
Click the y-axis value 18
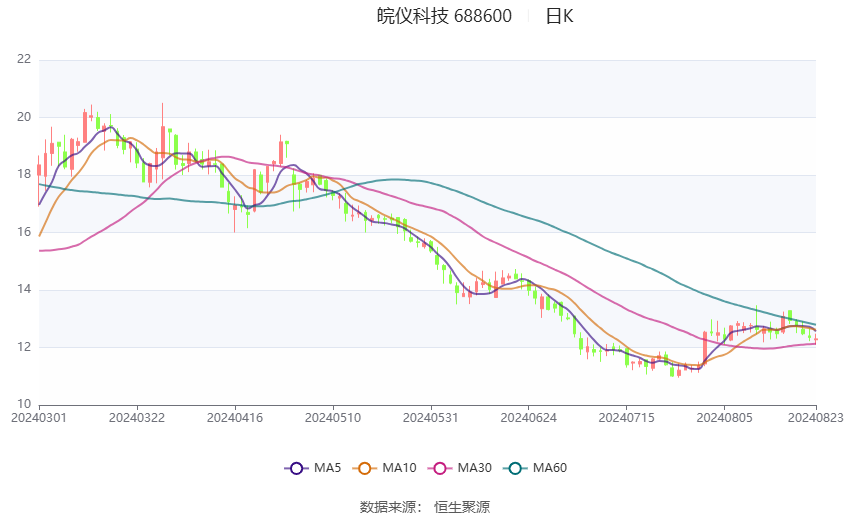pos(24,174)
